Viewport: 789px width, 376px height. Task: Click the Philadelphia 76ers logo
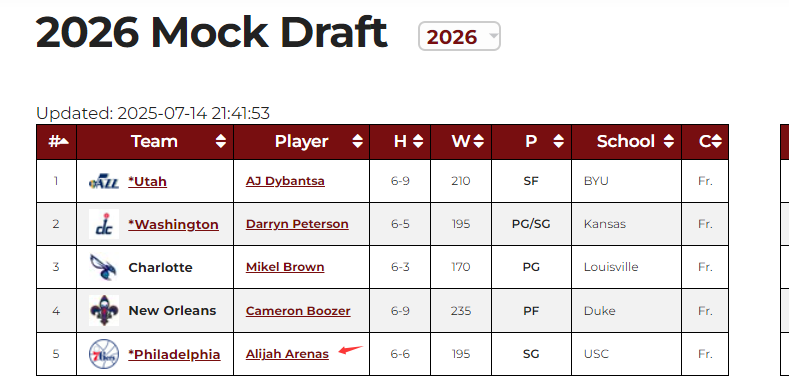(x=104, y=354)
